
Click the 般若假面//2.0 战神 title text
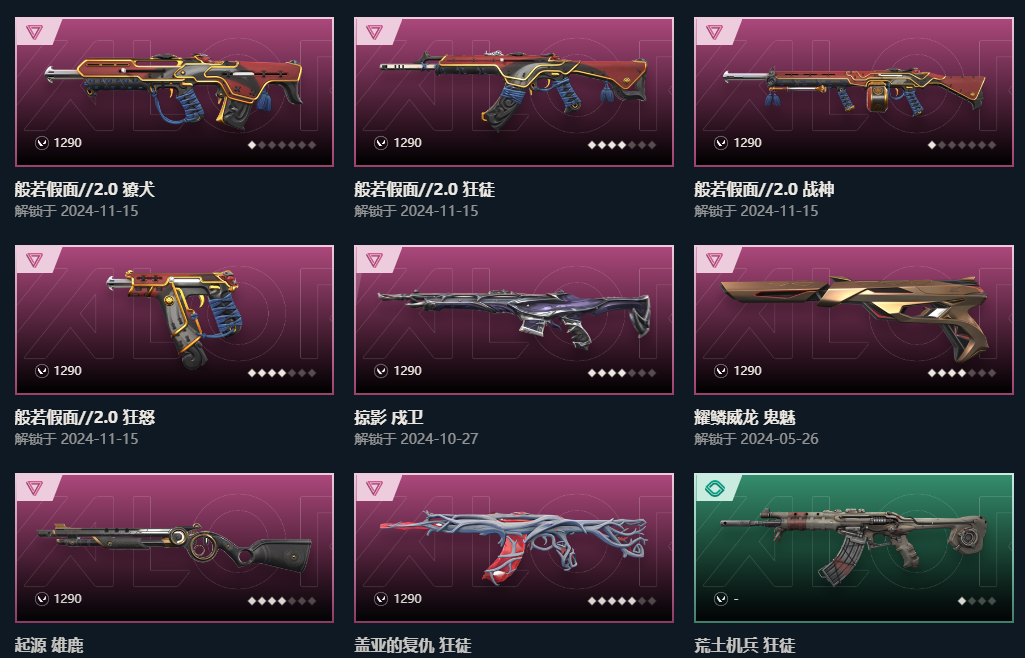[764, 189]
